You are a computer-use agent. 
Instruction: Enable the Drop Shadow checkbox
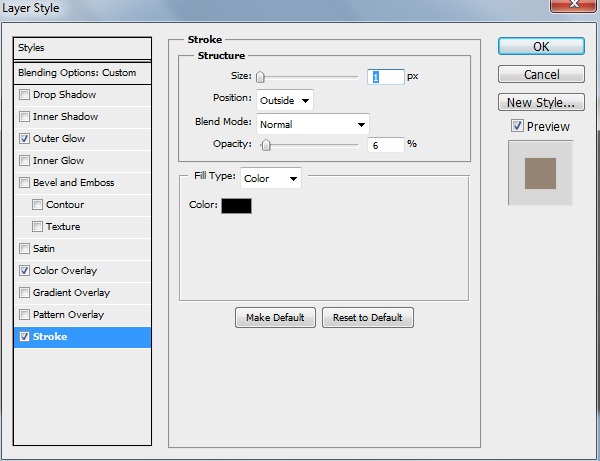point(24,95)
